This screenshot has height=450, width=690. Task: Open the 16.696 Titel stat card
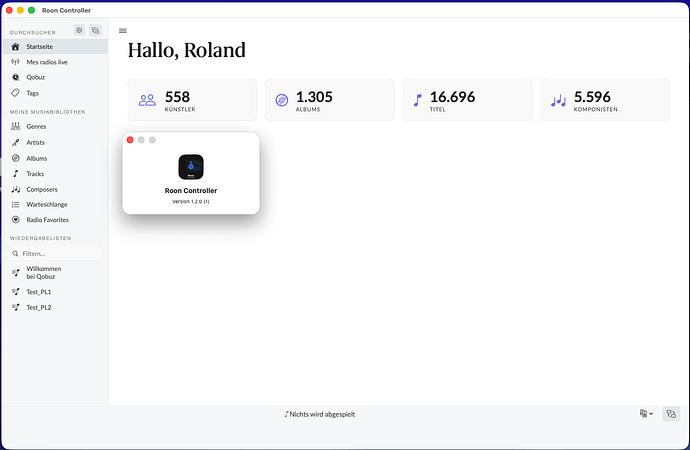click(x=467, y=100)
